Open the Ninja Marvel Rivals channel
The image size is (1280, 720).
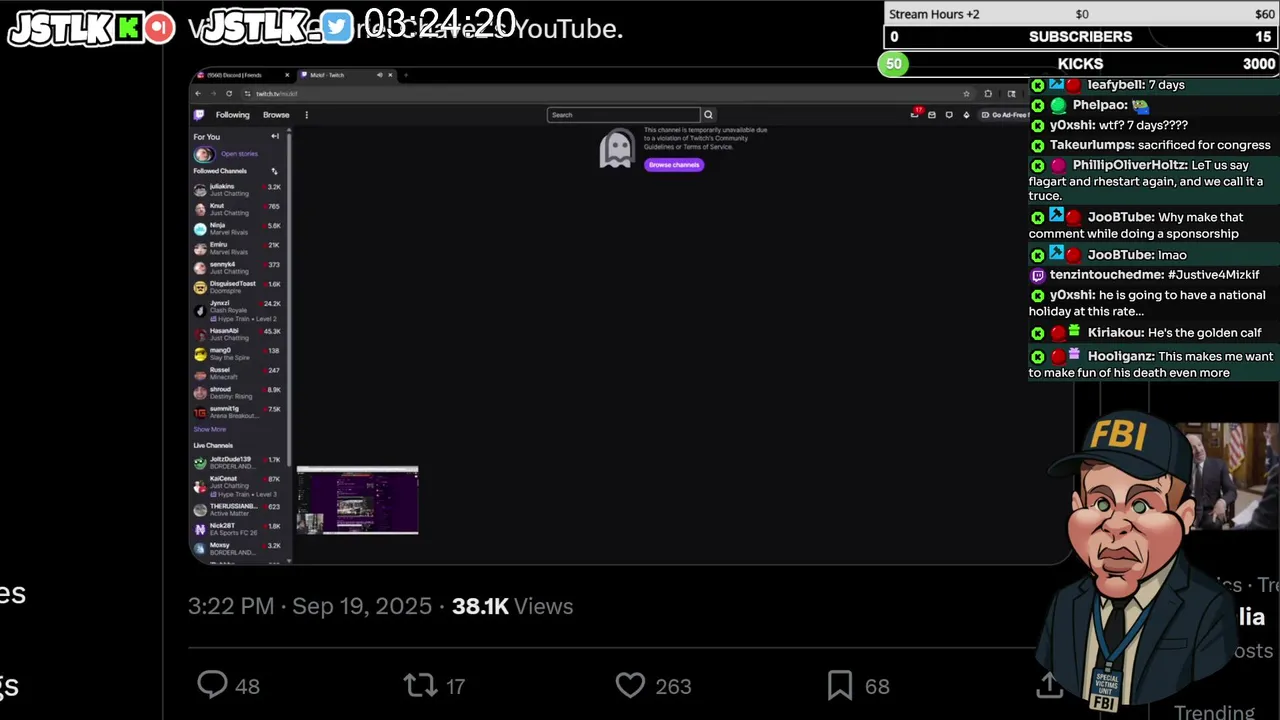click(x=238, y=228)
